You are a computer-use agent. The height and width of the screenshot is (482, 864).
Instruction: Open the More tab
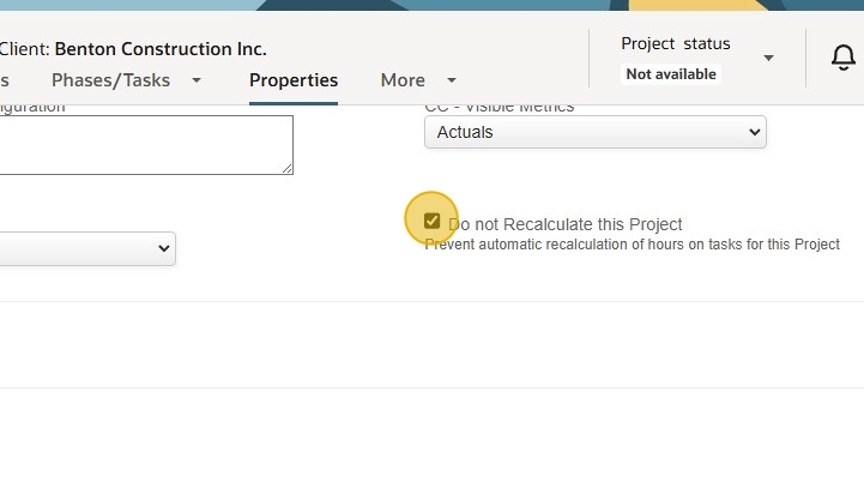403,80
